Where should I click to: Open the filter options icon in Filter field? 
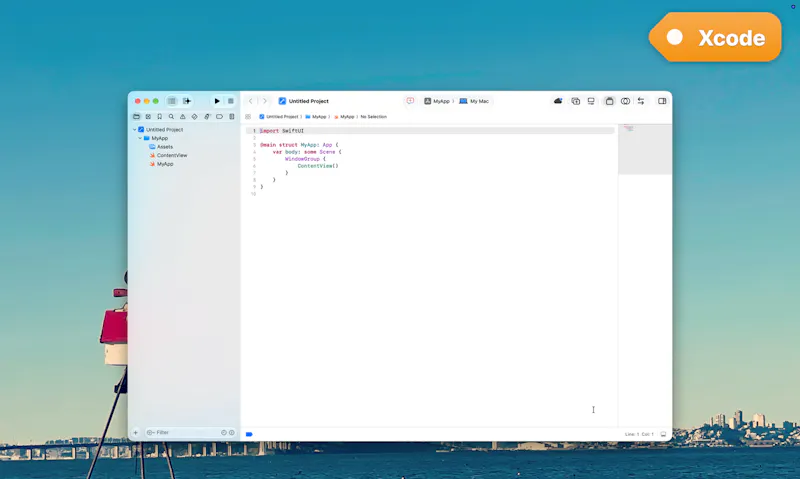[151, 433]
